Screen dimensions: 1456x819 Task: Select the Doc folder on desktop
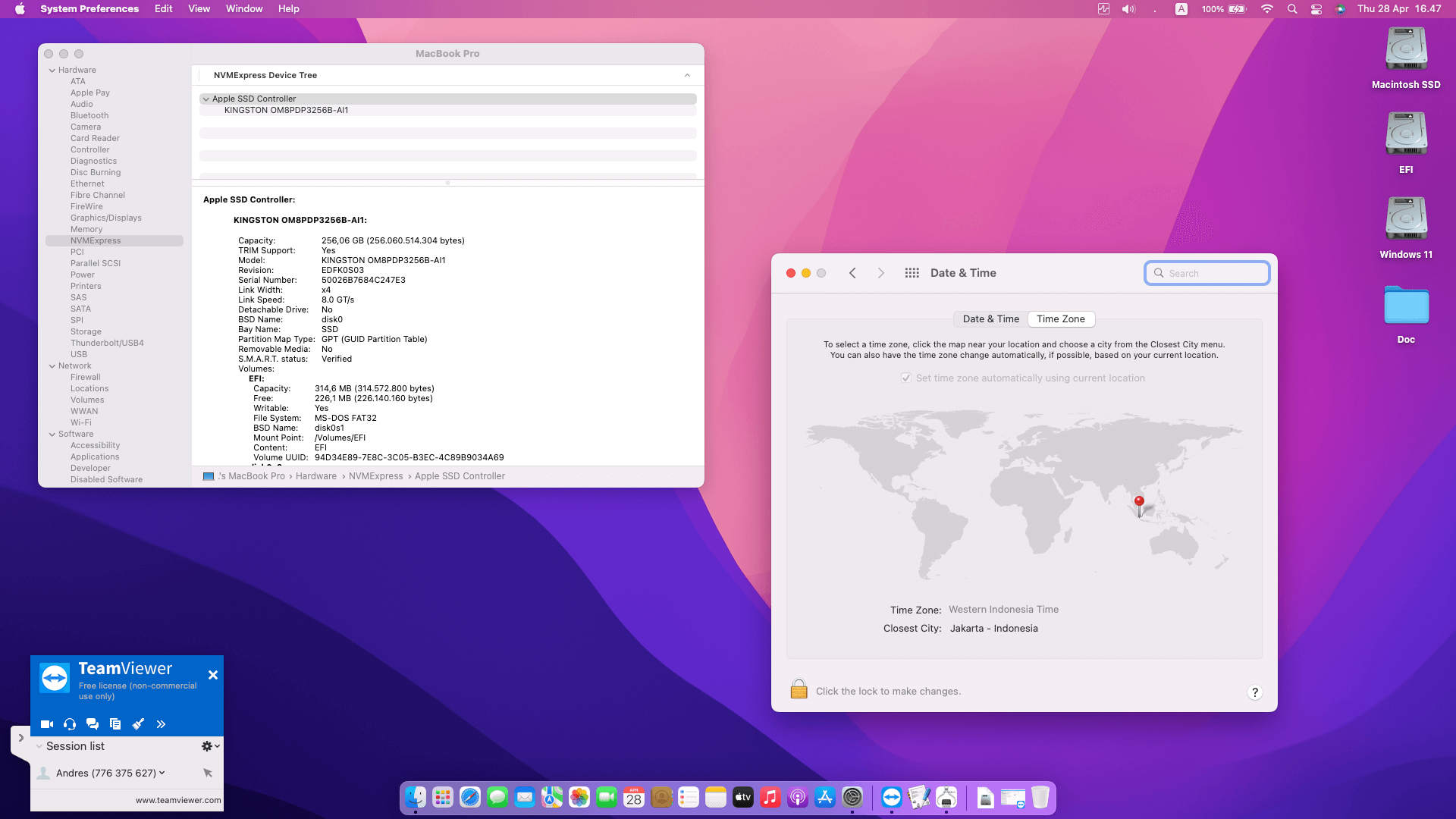click(x=1407, y=306)
